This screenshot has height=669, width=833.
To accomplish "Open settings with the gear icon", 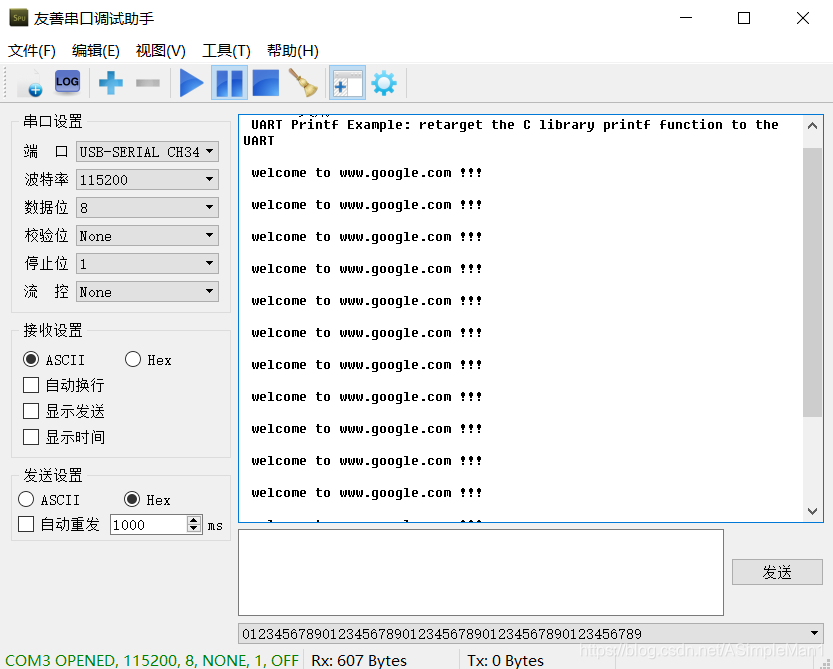I will [x=384, y=83].
